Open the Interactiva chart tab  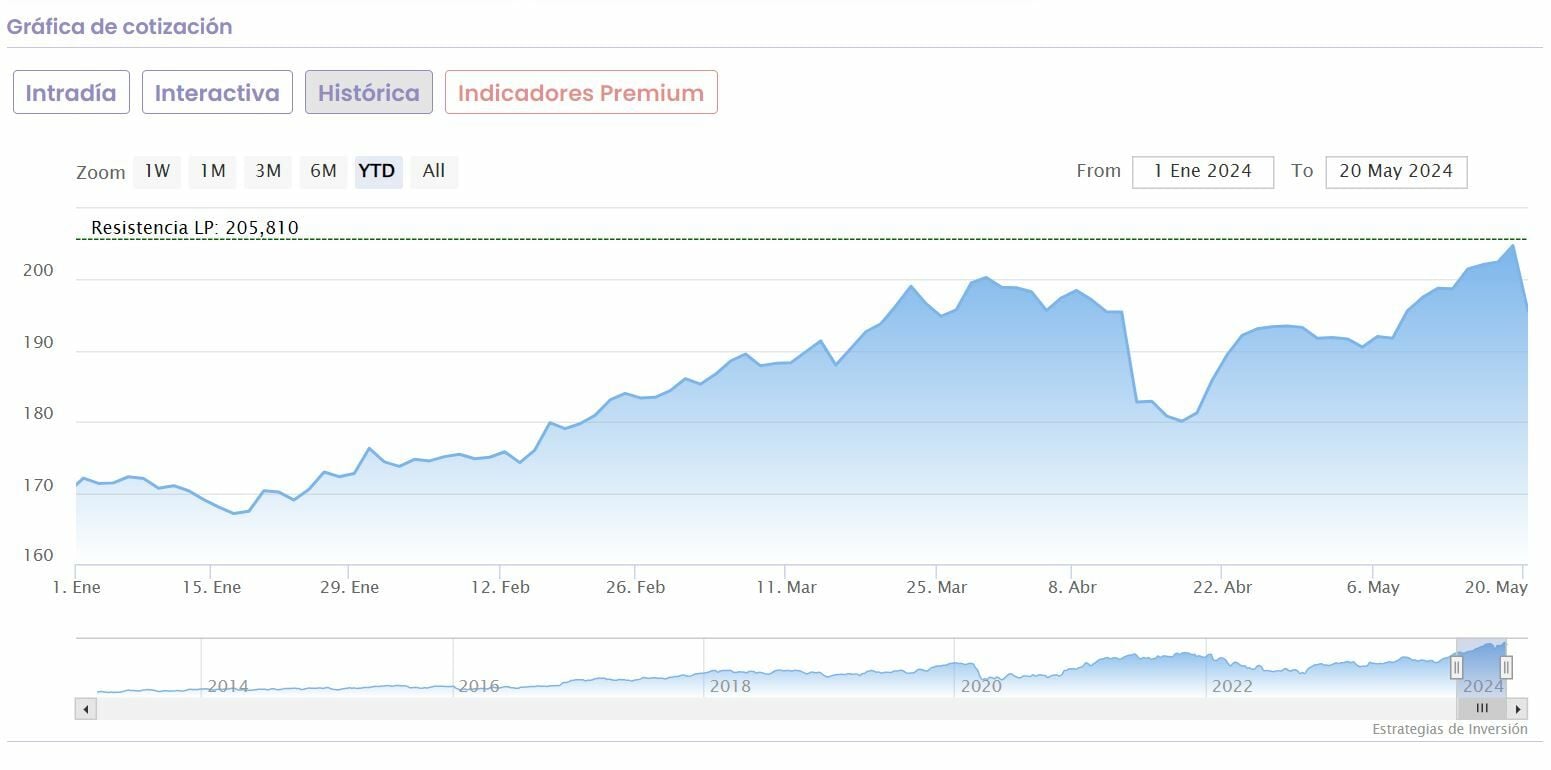coord(217,93)
